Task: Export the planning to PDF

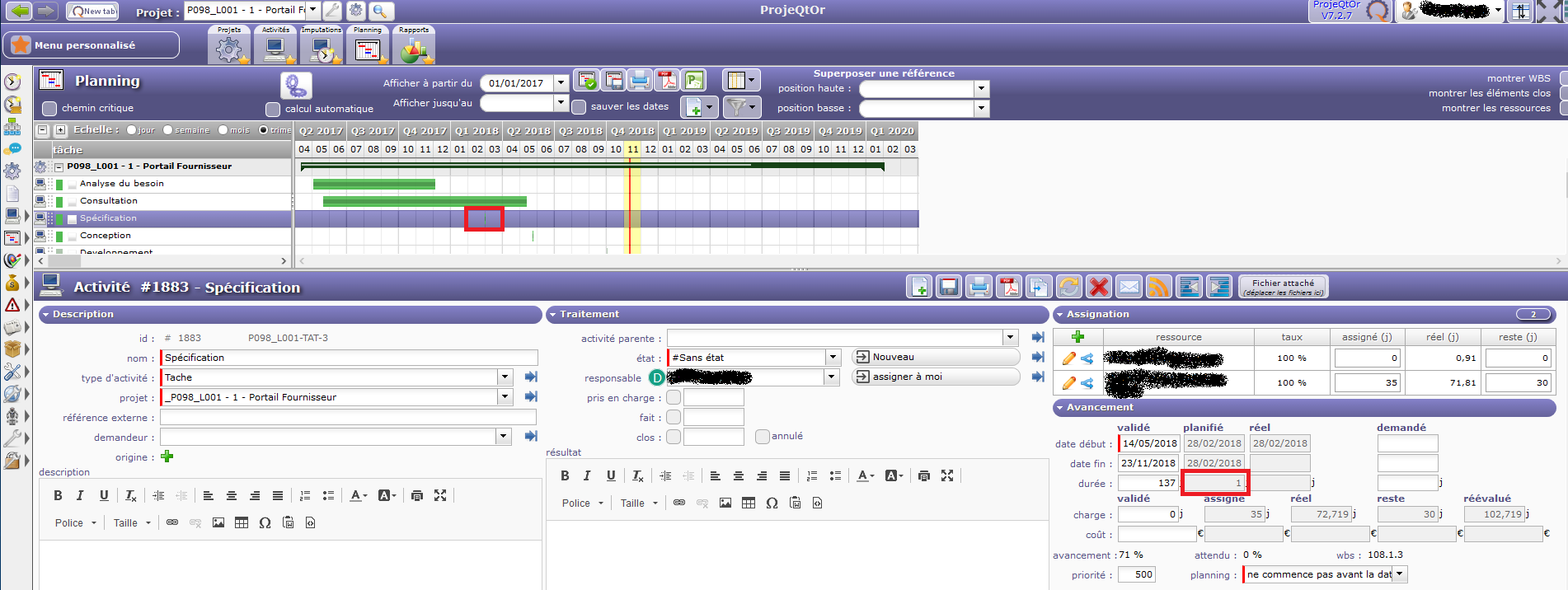Action: click(x=666, y=80)
